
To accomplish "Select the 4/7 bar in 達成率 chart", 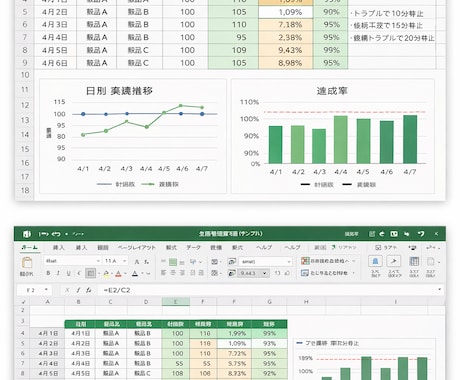I will 410,139.
